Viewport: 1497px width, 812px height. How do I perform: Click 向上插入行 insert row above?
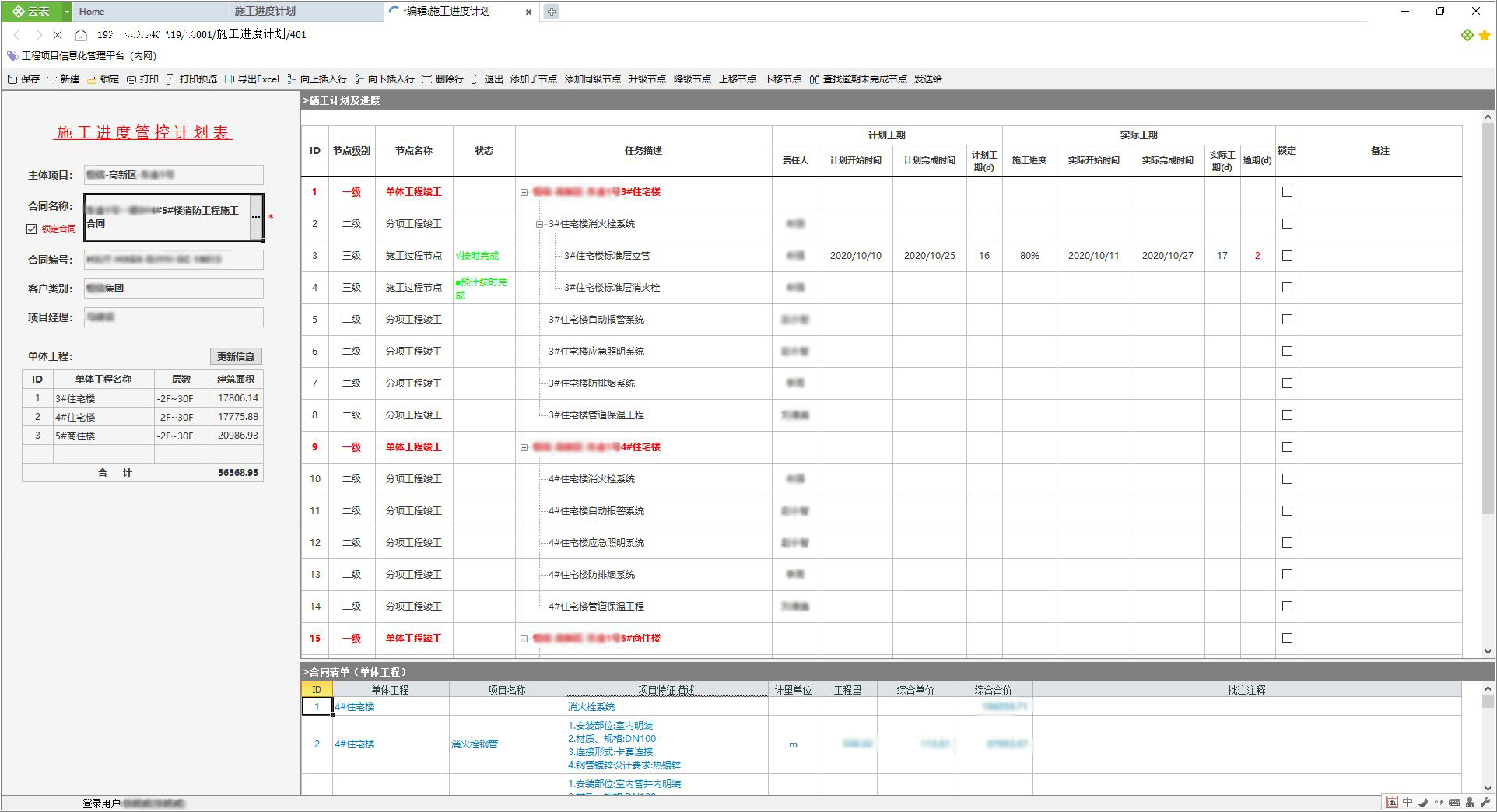pyautogui.click(x=317, y=79)
